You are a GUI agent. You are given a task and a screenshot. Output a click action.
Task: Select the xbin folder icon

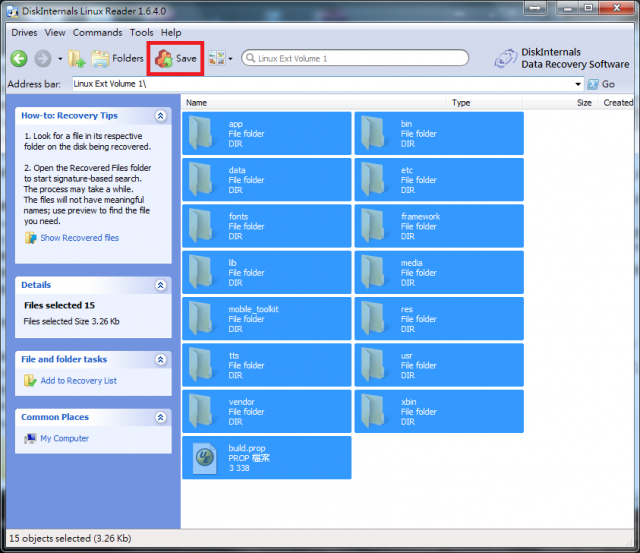pos(373,411)
